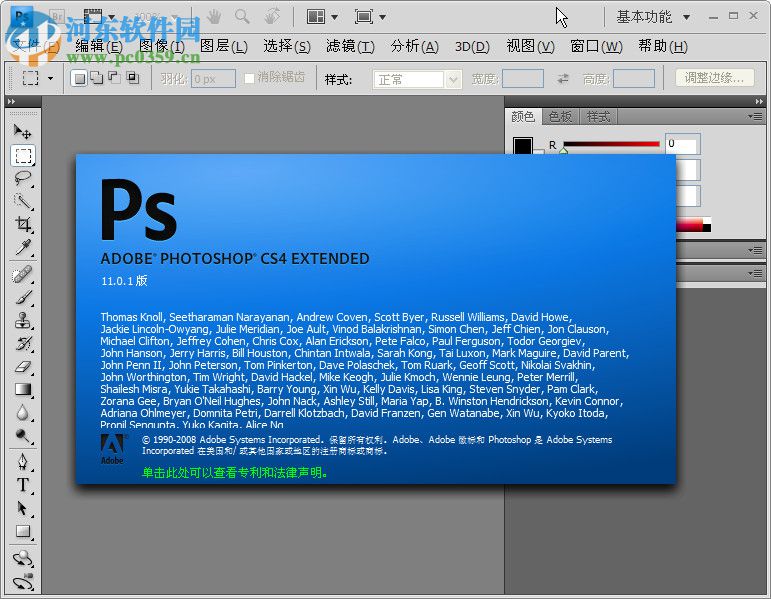This screenshot has width=771, height=599.
Task: Select the Healing Brush tool
Action: tap(23, 274)
